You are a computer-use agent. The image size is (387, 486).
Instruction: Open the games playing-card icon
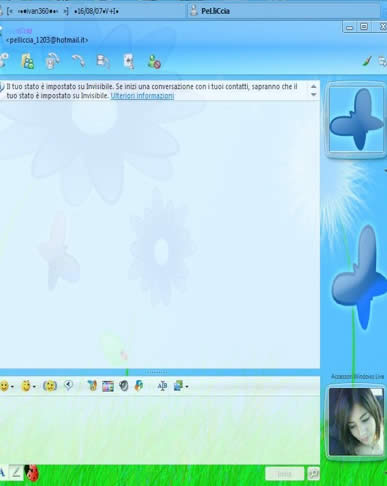129,62
